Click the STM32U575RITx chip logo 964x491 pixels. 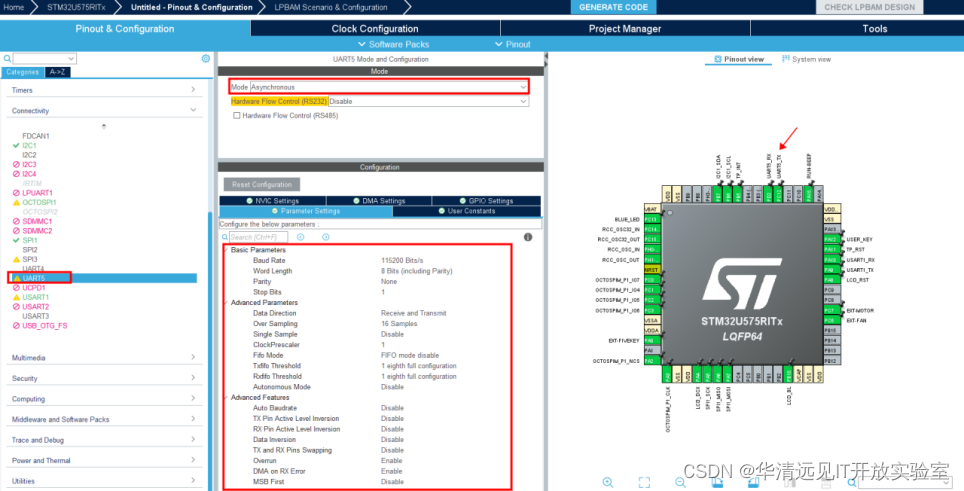point(742,284)
